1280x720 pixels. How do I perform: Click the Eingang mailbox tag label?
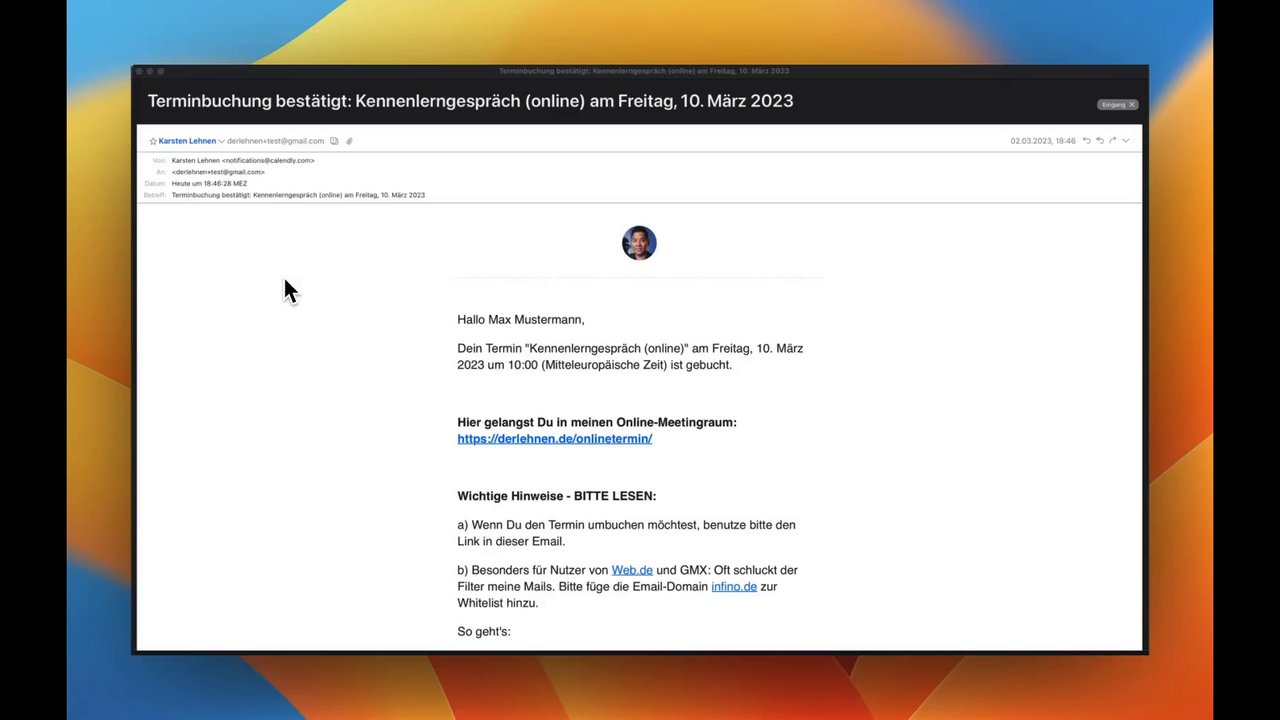click(x=1113, y=104)
